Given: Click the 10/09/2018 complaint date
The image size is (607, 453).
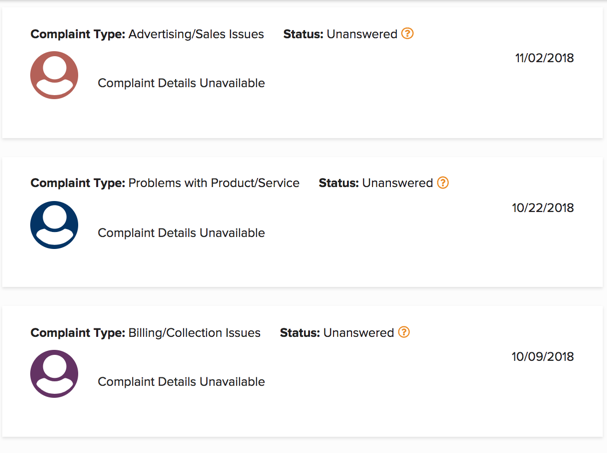Looking at the screenshot, I should pyautogui.click(x=543, y=357).
